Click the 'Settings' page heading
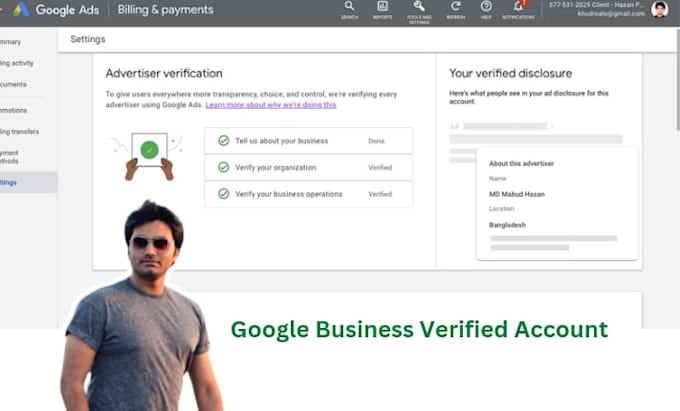 (88, 39)
